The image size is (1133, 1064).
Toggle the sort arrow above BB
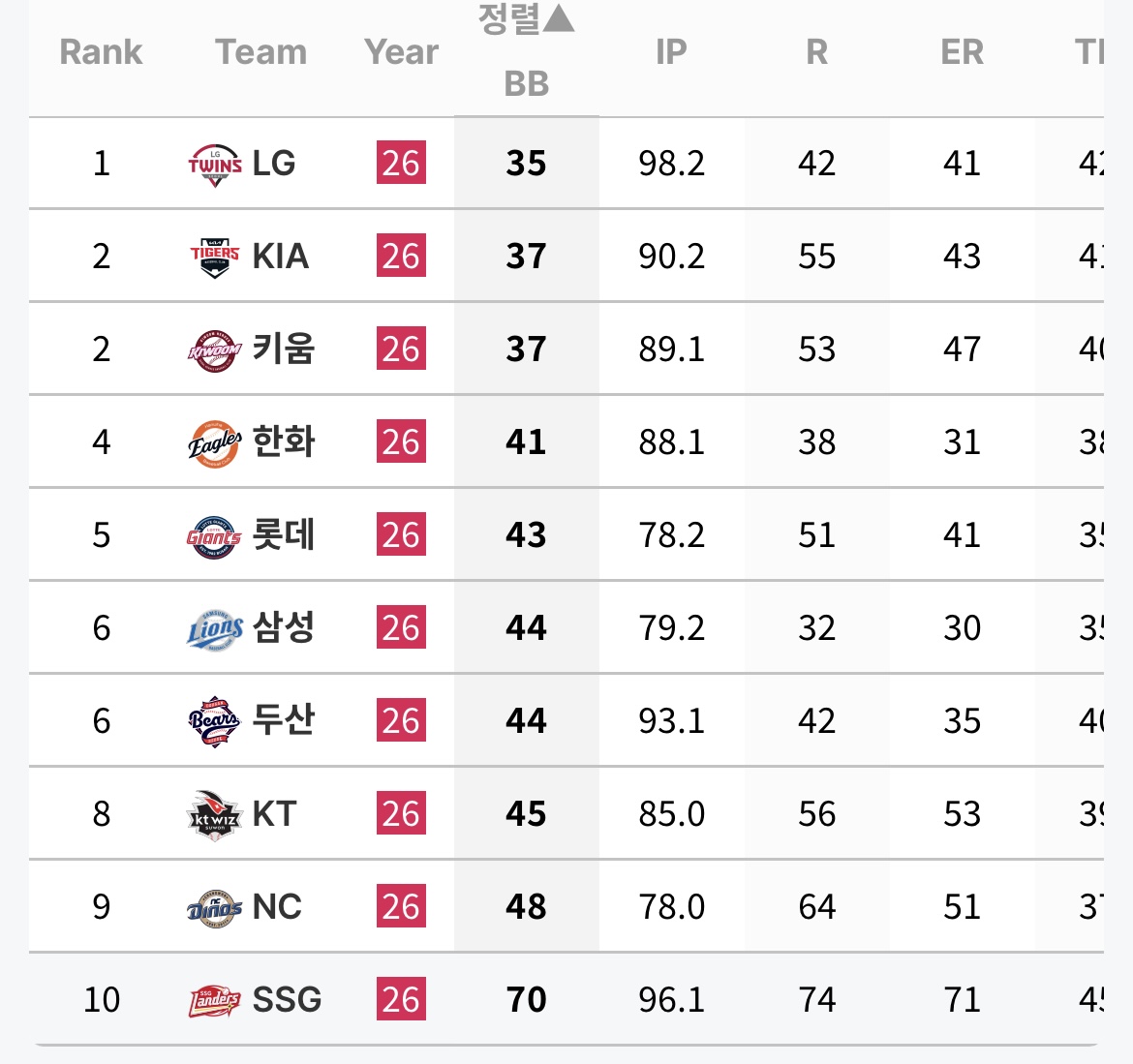point(558,18)
